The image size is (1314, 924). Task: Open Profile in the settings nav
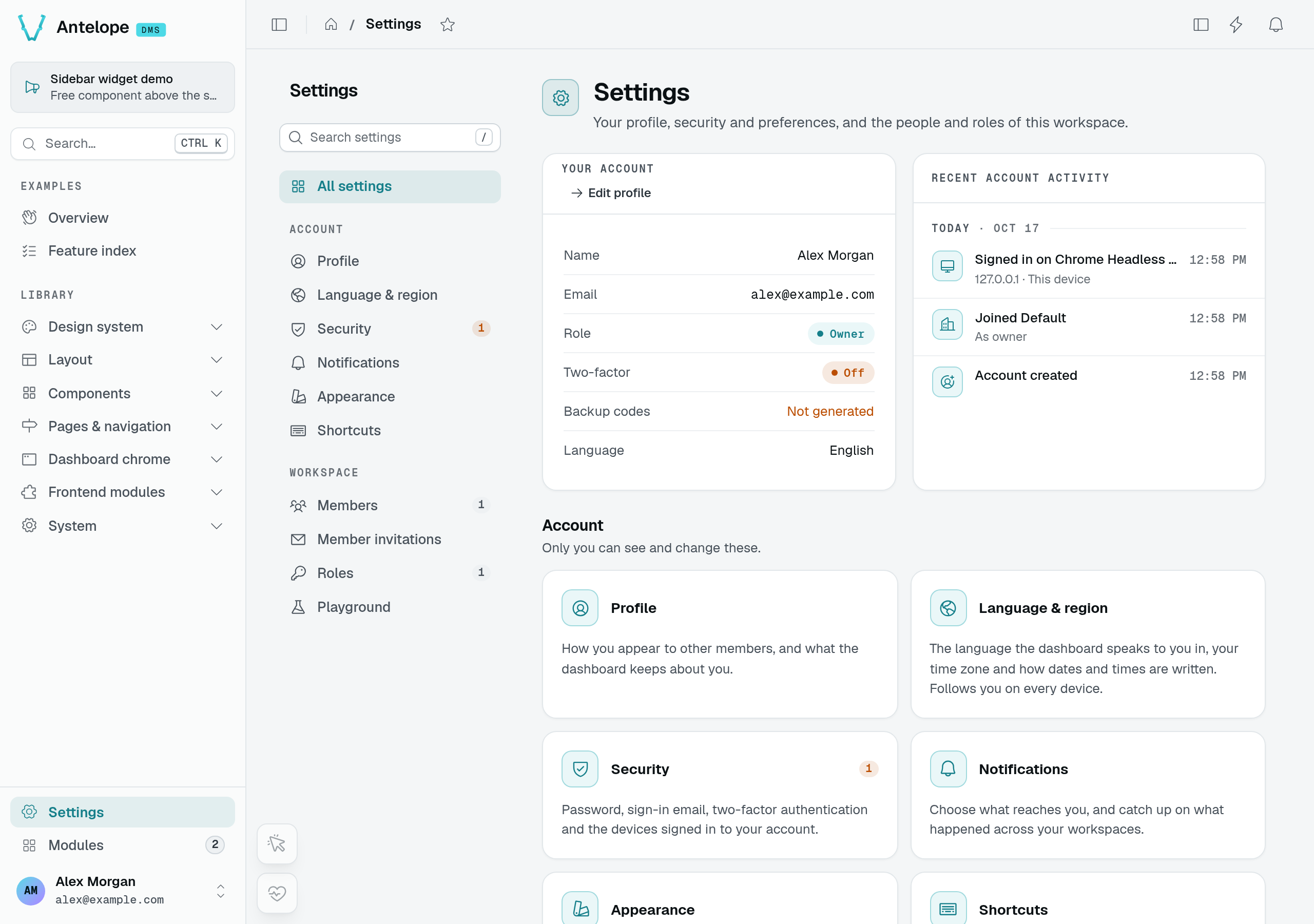(390, 261)
